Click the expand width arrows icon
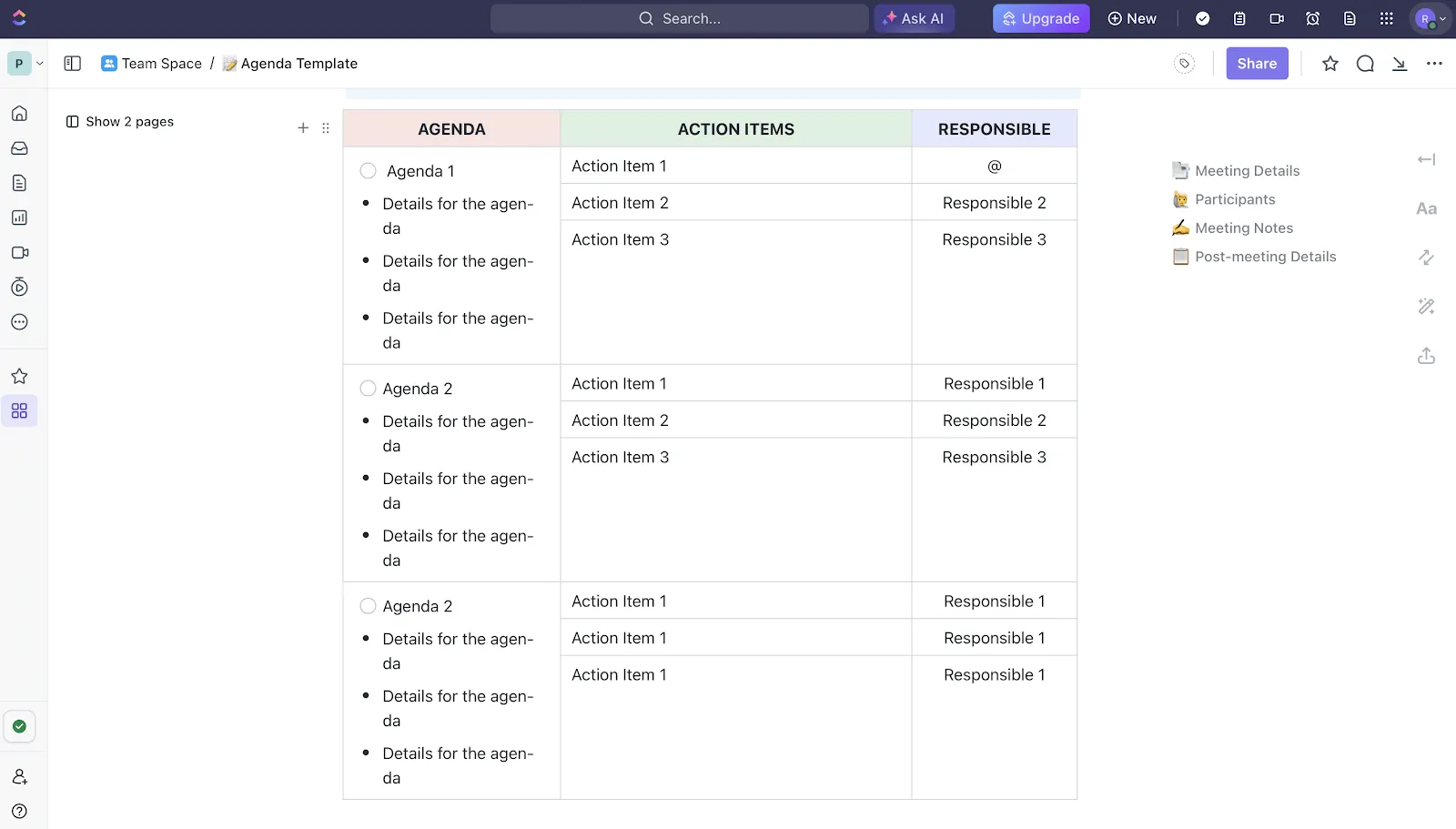The width and height of the screenshot is (1456, 829). (1426, 258)
